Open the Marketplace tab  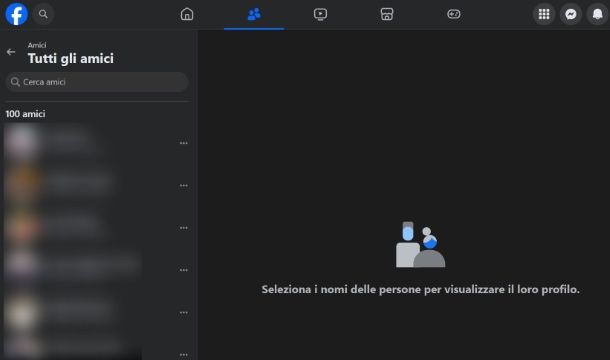tap(387, 14)
